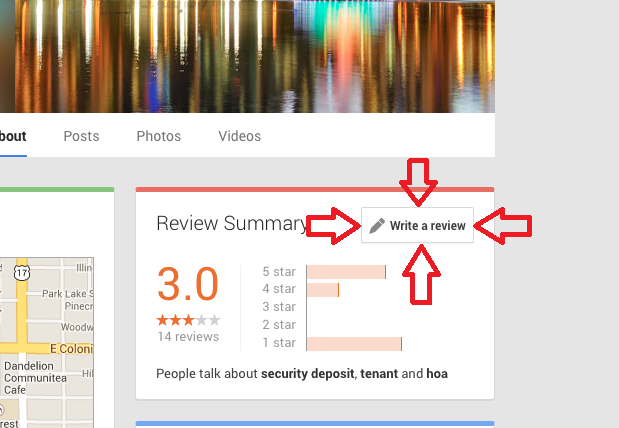Viewport: 619px width, 428px height.
Task: Click the 5 star rating bar
Action: [x=346, y=272]
